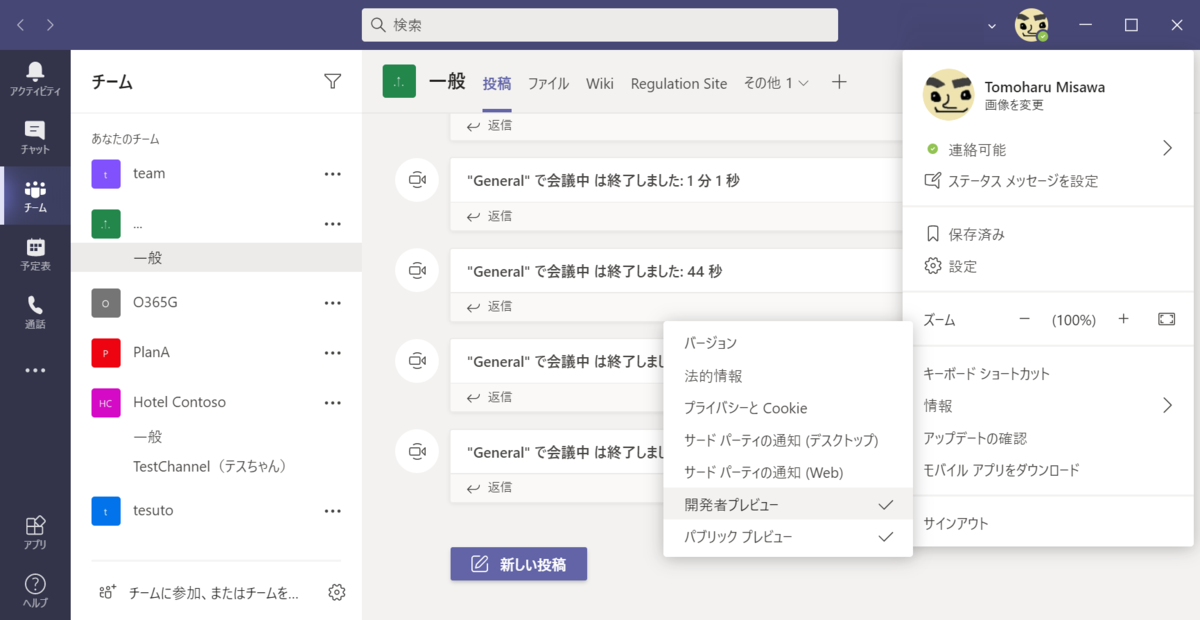Switch to the ファイル tab
1200x620 pixels.
[549, 84]
